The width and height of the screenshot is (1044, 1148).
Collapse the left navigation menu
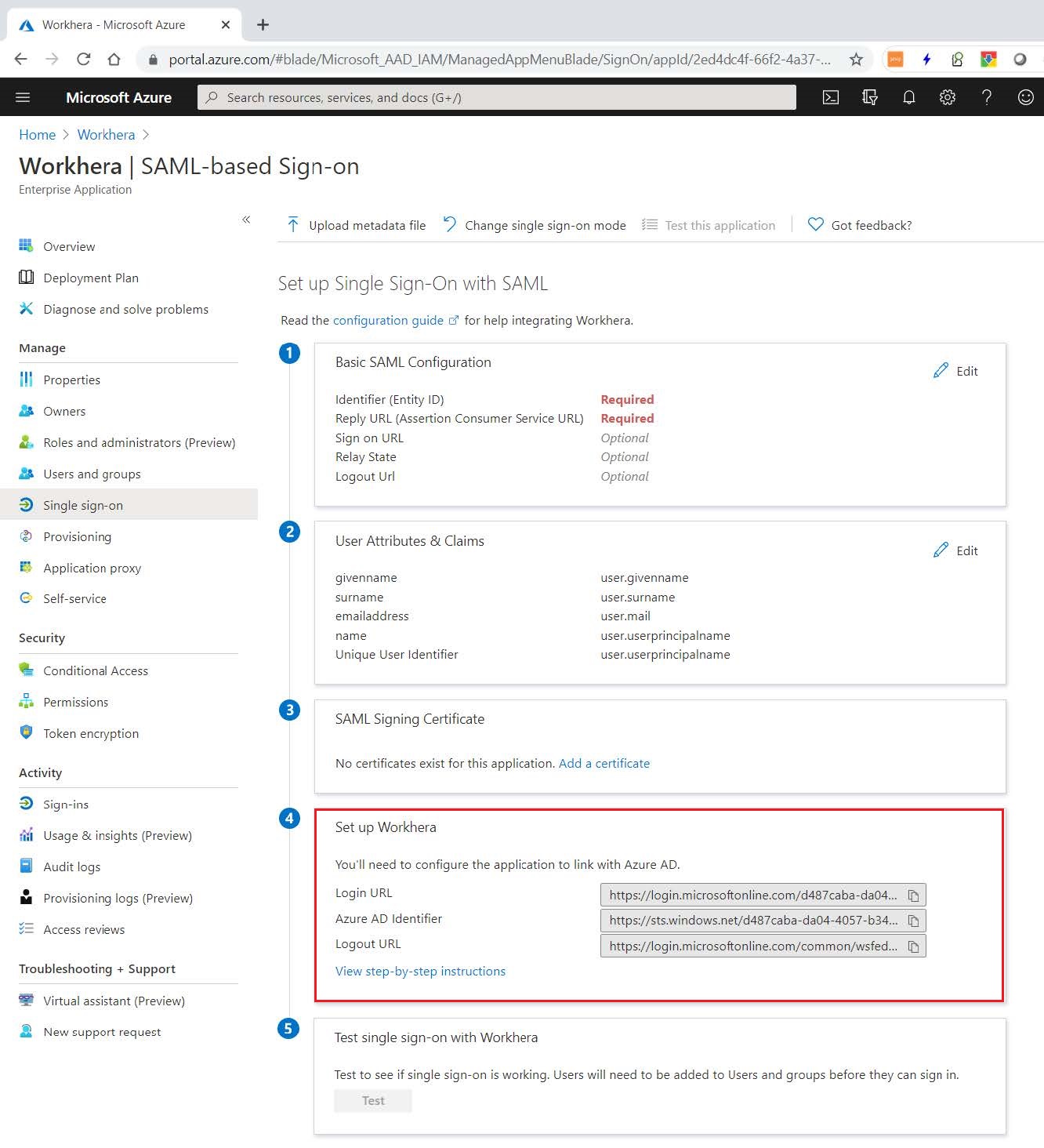(x=246, y=220)
